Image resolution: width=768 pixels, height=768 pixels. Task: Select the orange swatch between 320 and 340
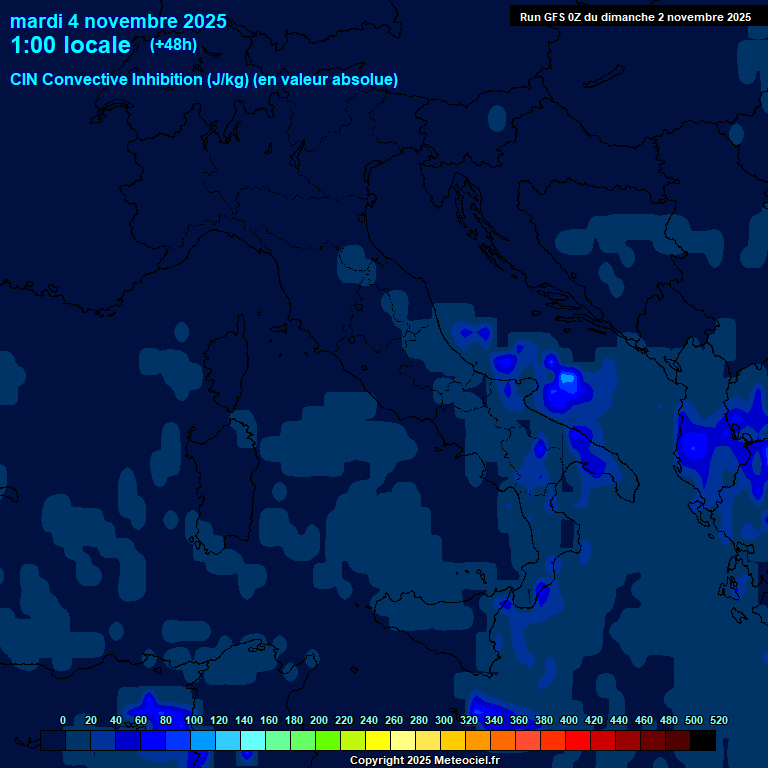tap(478, 741)
